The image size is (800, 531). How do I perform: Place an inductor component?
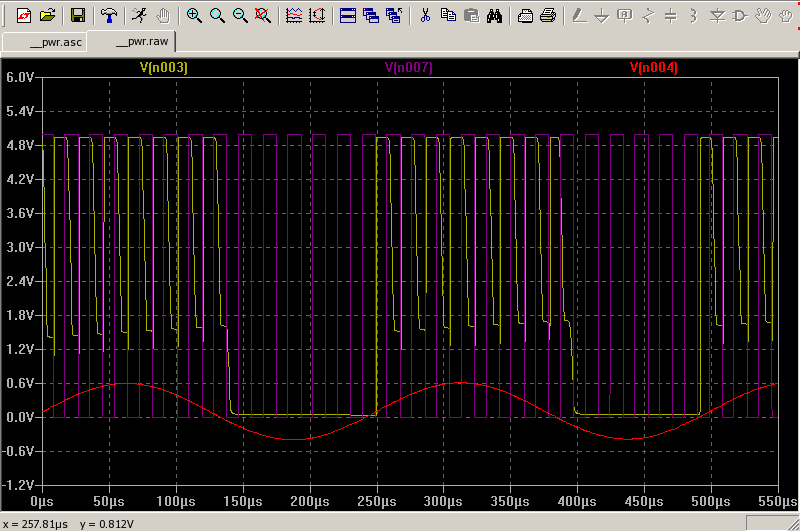tap(694, 15)
